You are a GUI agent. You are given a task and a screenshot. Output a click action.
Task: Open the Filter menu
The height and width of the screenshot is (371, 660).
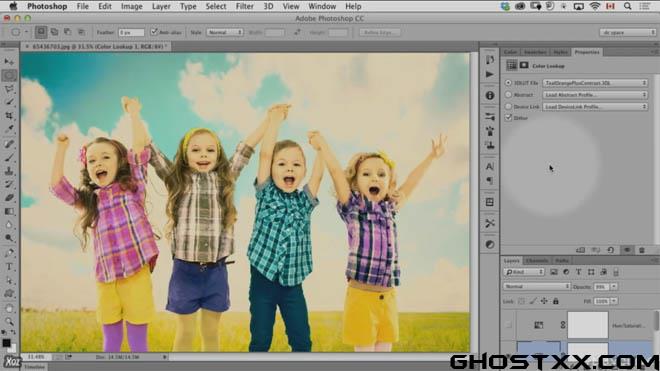coord(245,6)
